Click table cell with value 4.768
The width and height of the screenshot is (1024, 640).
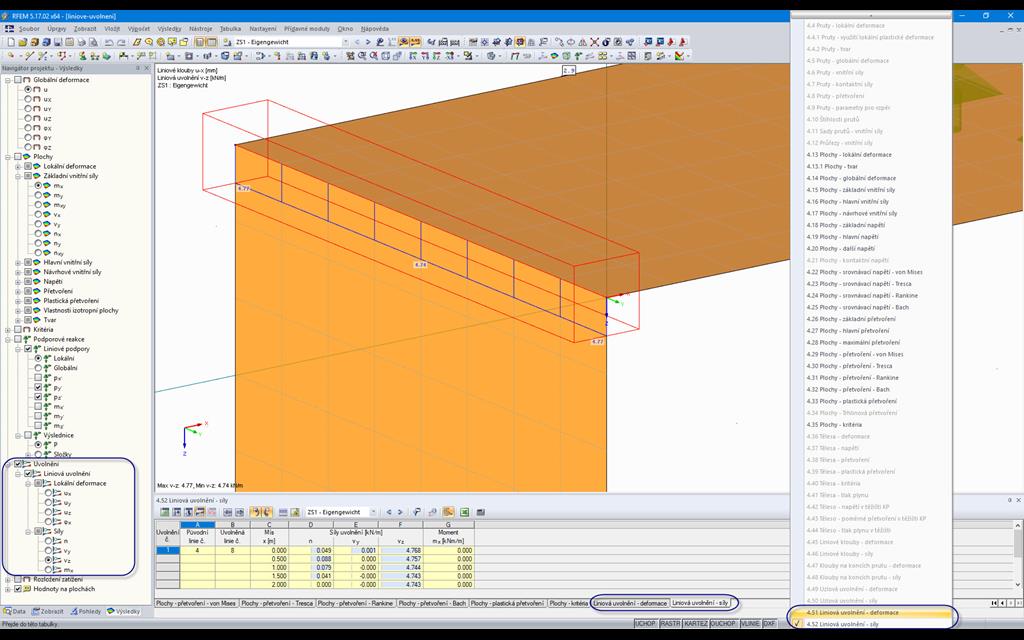[402, 551]
